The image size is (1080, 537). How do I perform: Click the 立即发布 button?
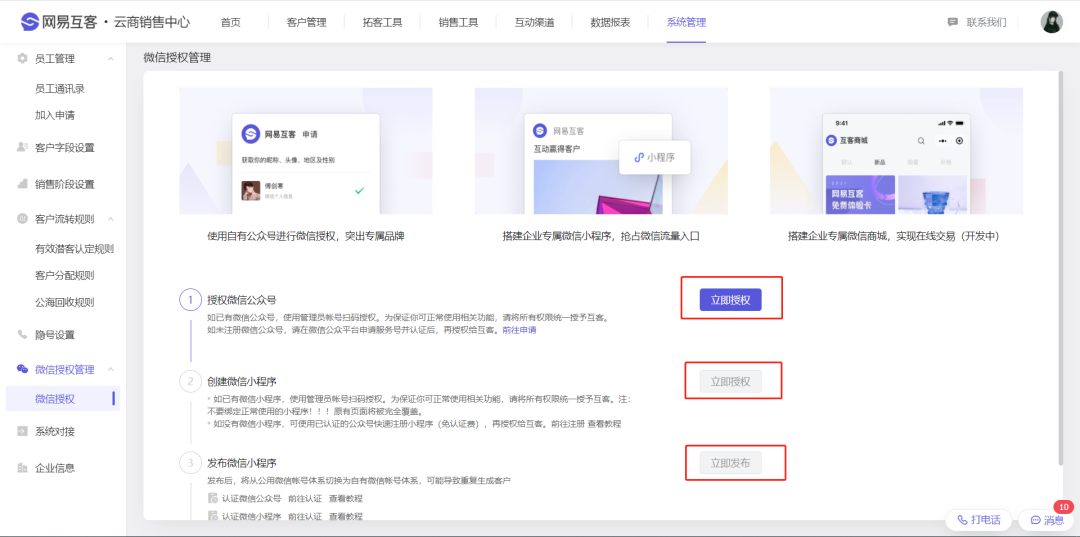point(730,462)
